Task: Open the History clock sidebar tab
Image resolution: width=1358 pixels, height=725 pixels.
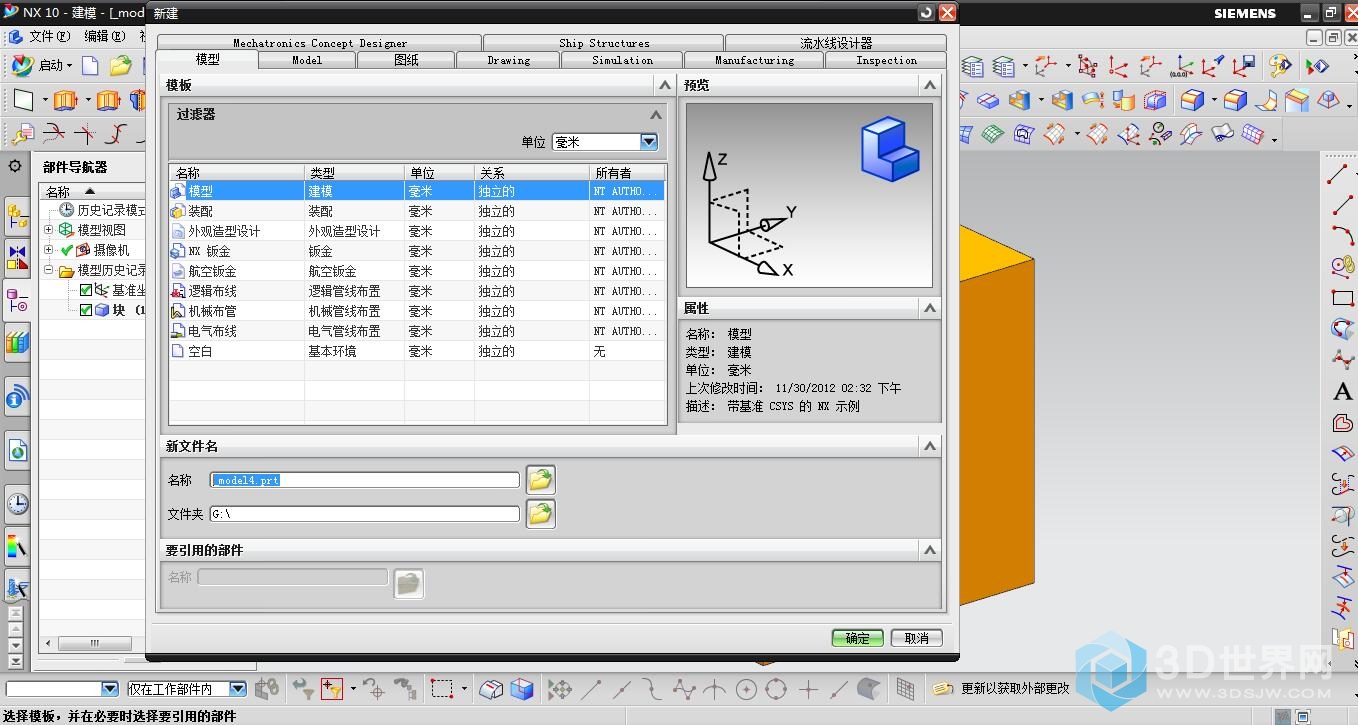Action: [x=17, y=503]
